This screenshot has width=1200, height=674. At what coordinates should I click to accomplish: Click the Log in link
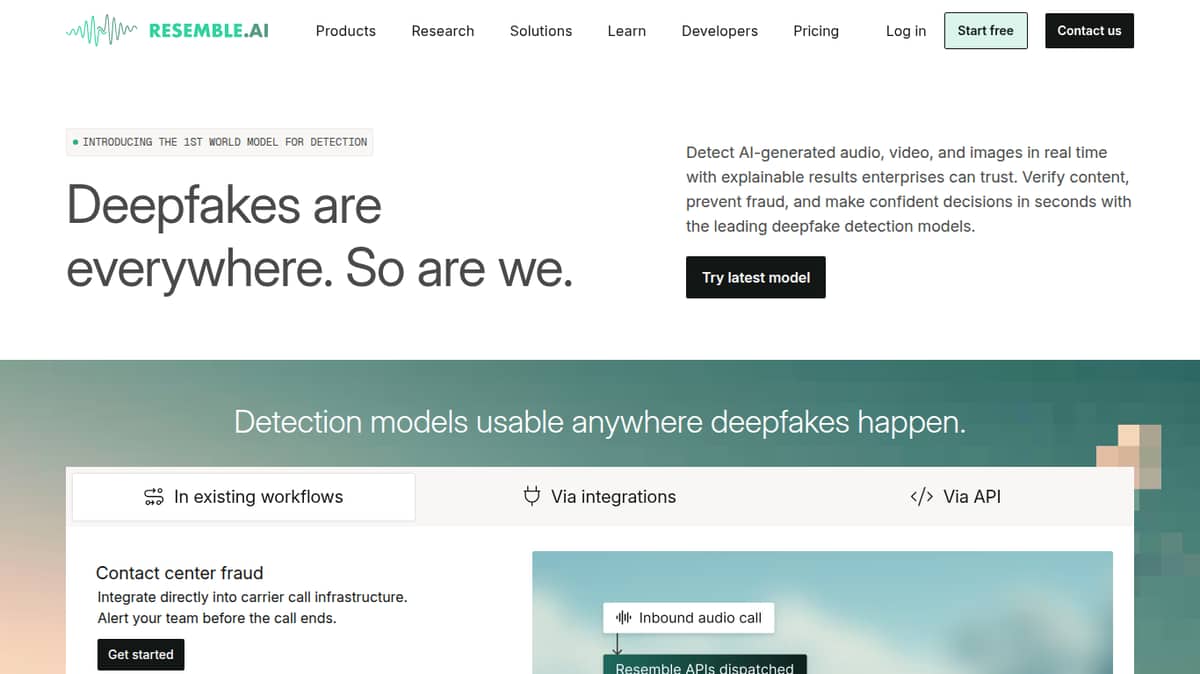coord(906,31)
